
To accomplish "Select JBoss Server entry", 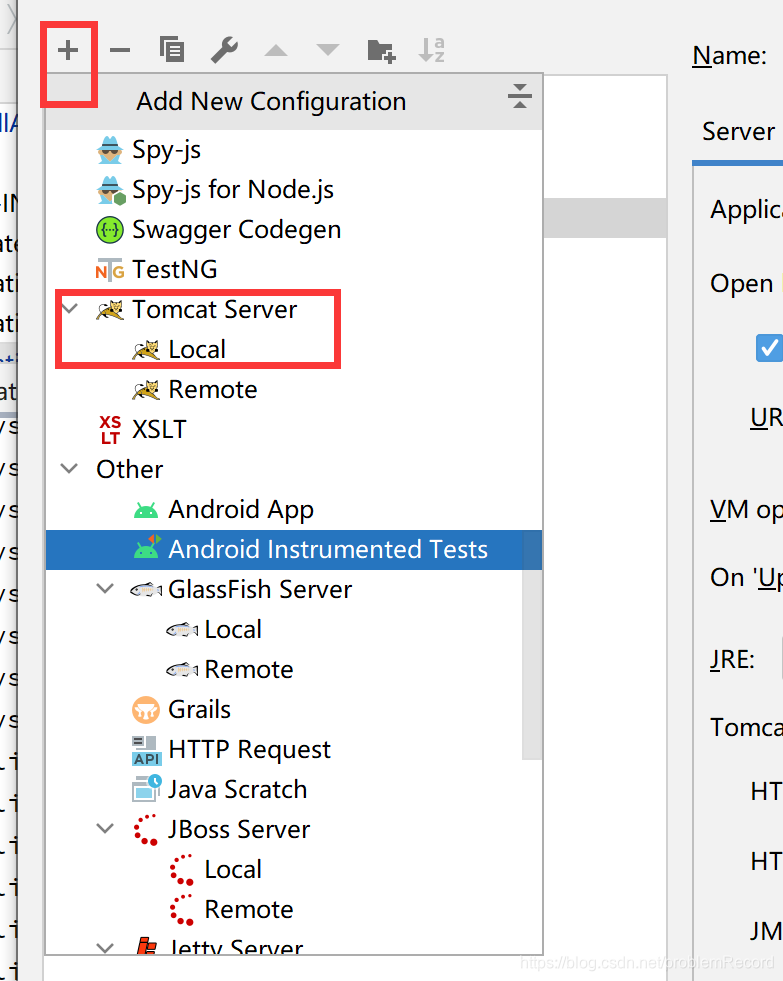I will click(294, 830).
